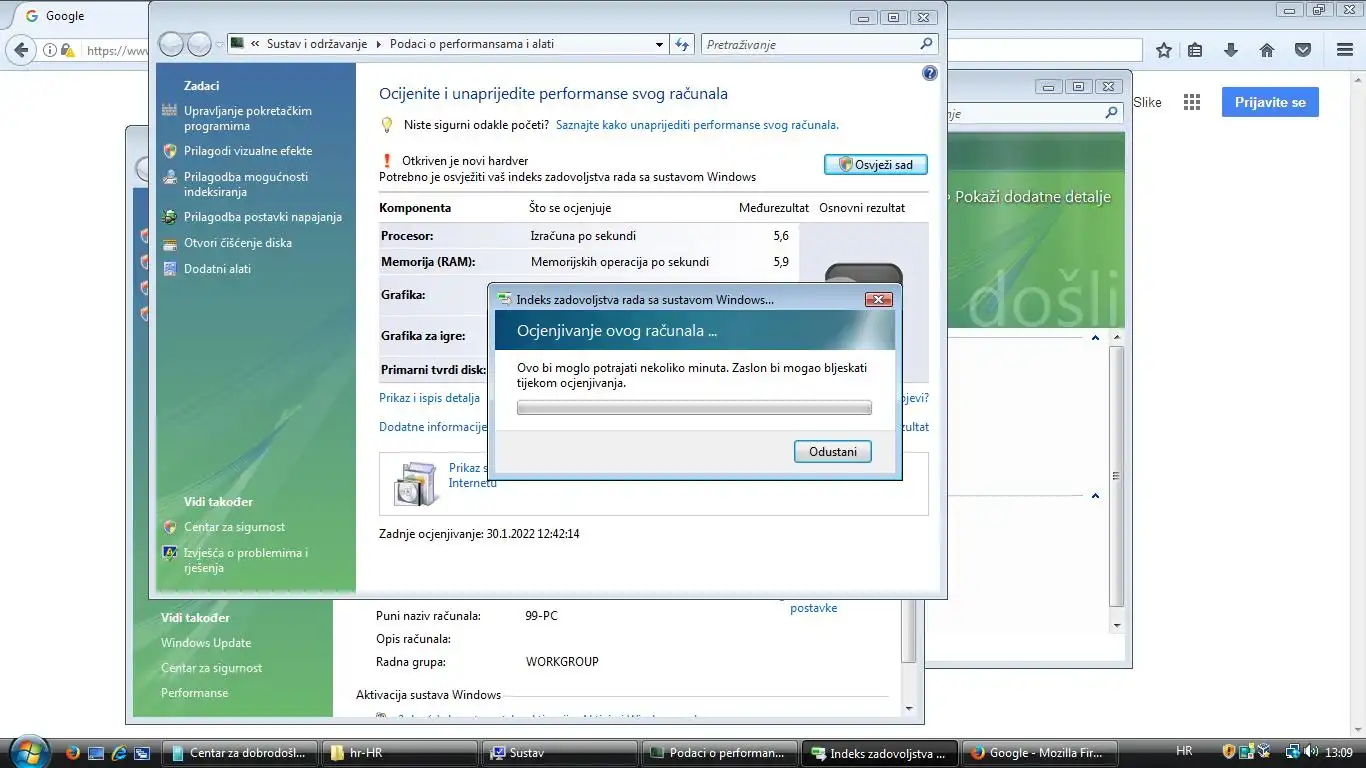Click the Switch Between Windows Quick Launch icon
1366x768 pixels.
[x=142, y=753]
